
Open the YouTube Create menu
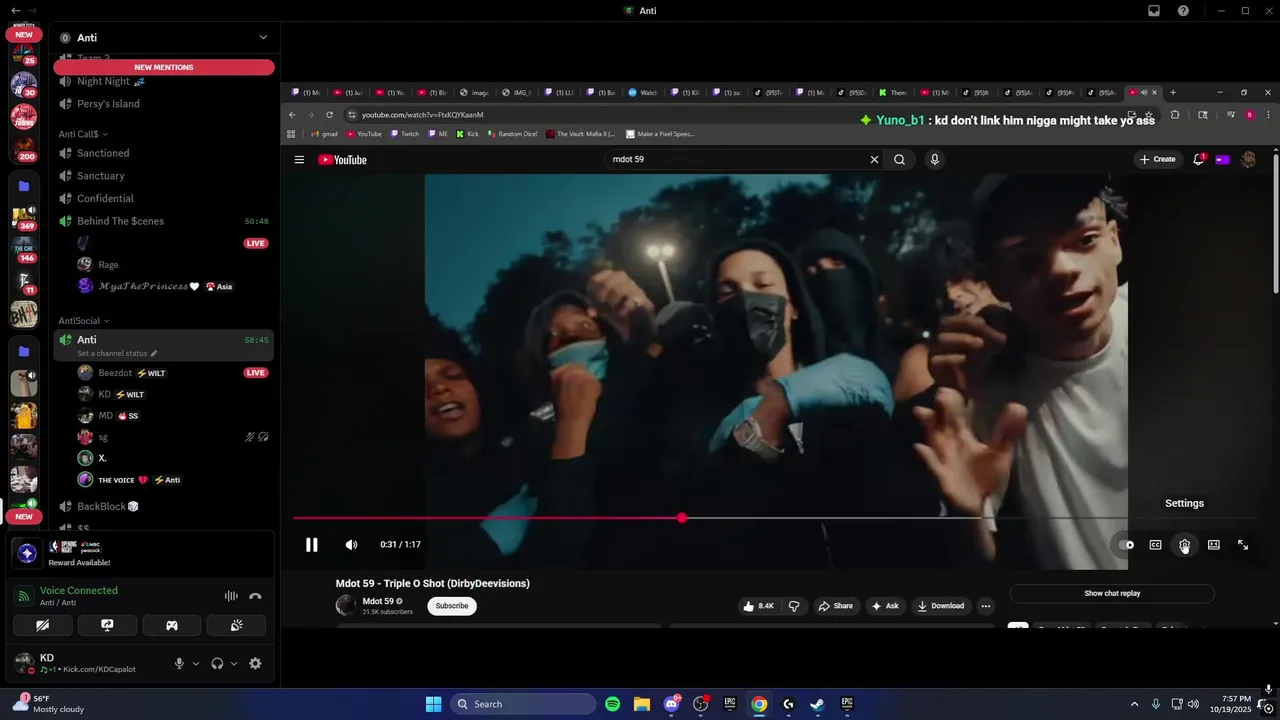(x=1157, y=159)
